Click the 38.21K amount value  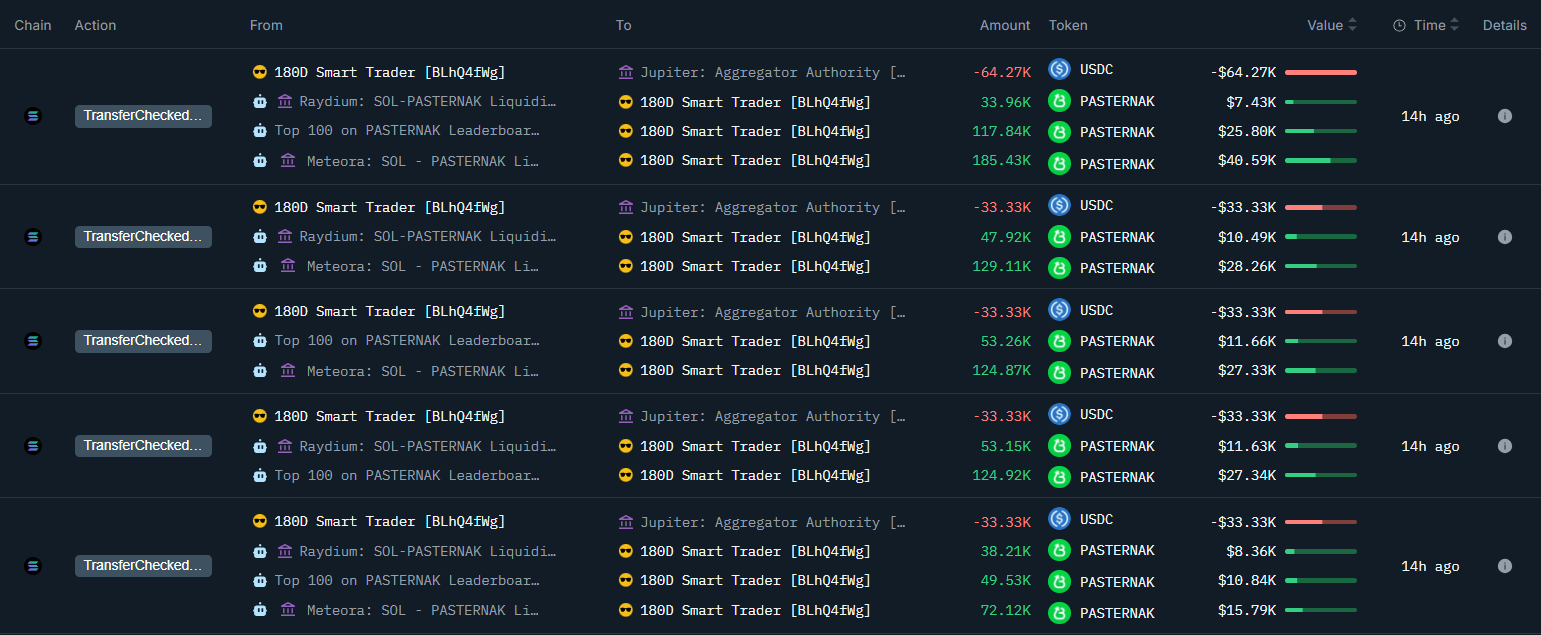[x=1005, y=551]
